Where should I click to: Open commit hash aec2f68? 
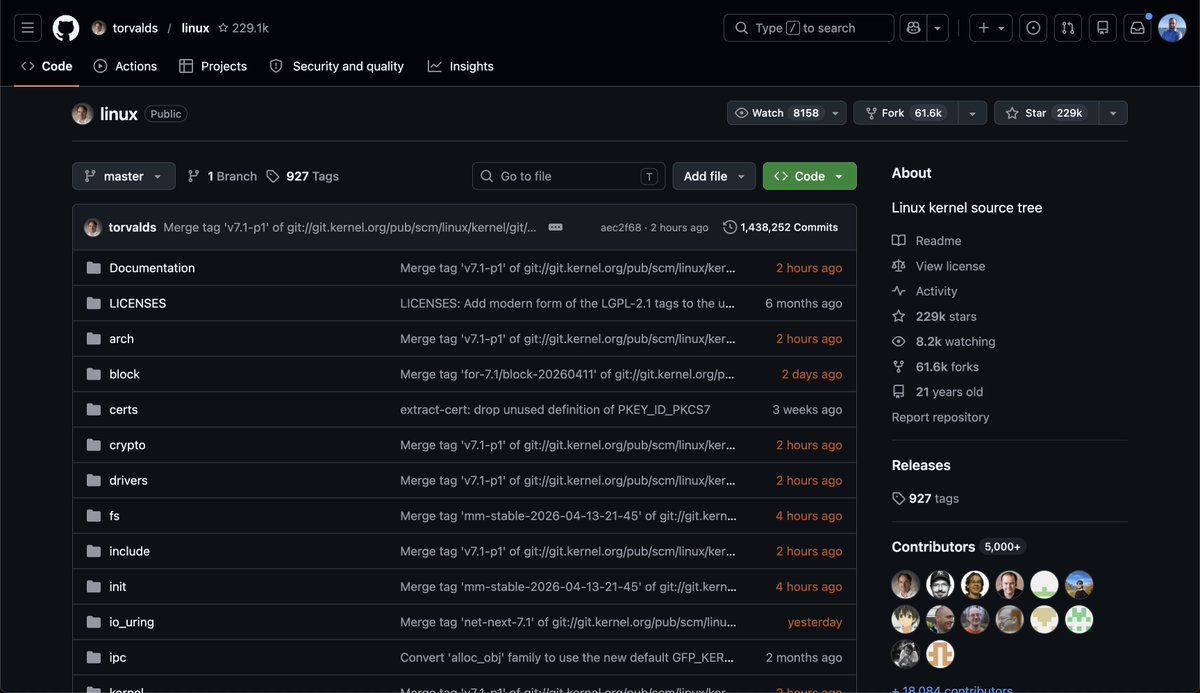pos(621,228)
